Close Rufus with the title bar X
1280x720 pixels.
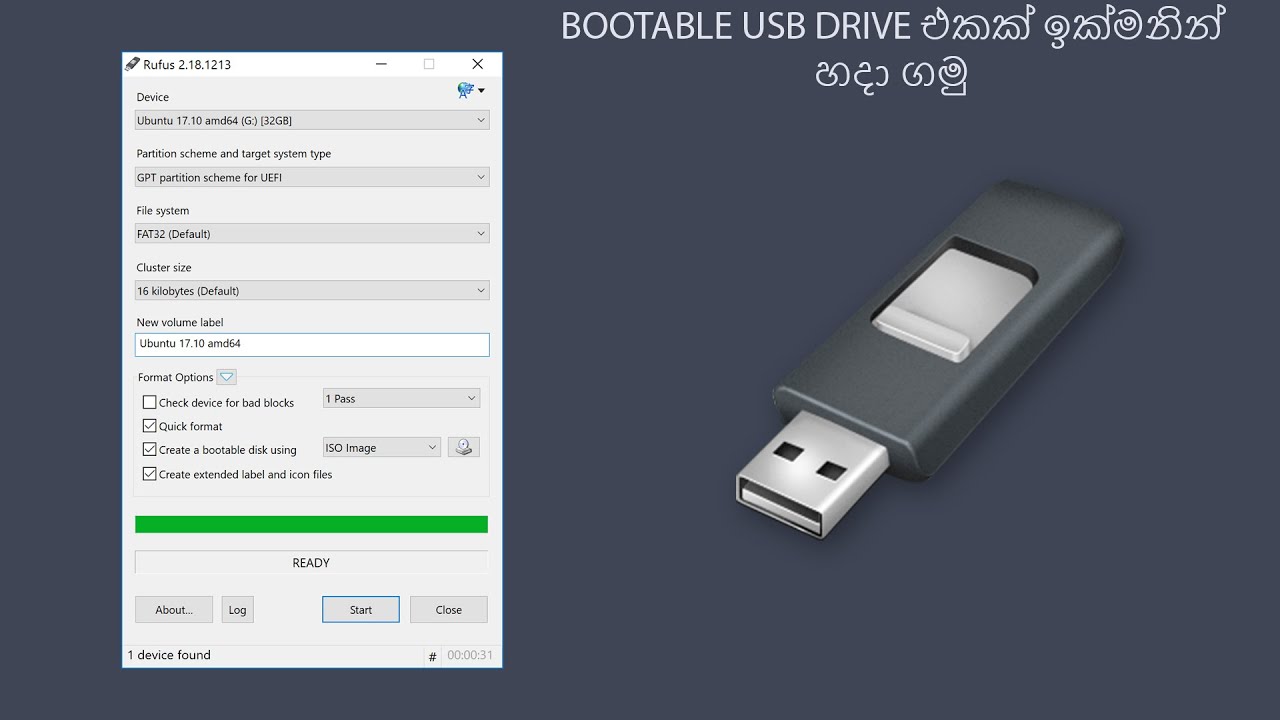pyautogui.click(x=477, y=64)
